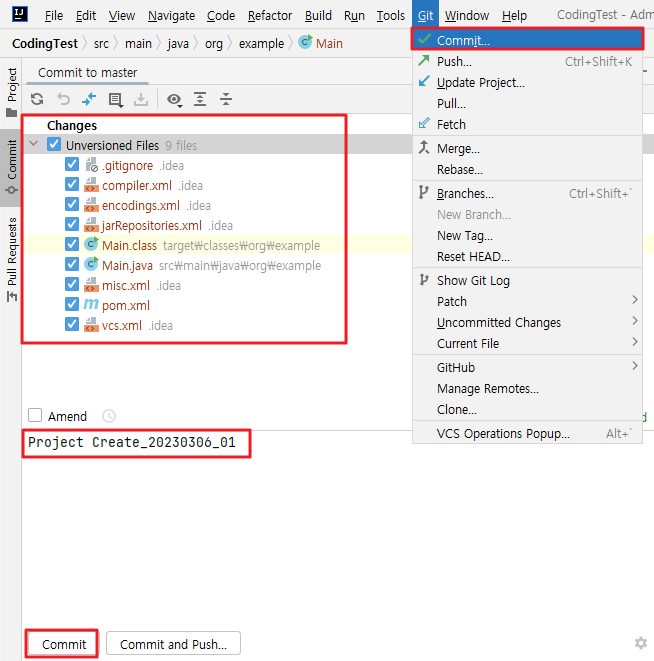Select Commit... in the Git menu

tap(527, 40)
